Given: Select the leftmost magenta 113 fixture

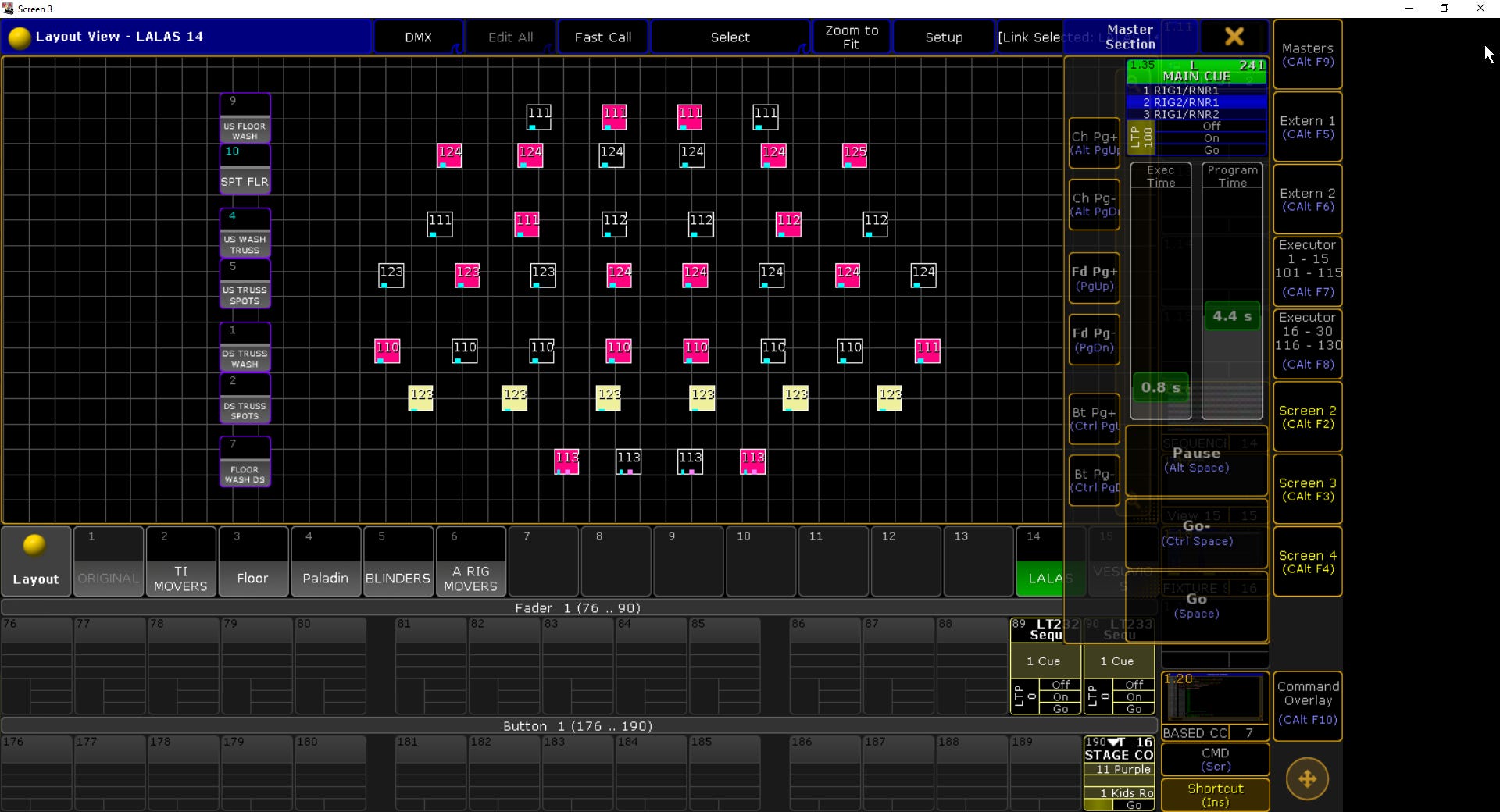Looking at the screenshot, I should pyautogui.click(x=566, y=461).
